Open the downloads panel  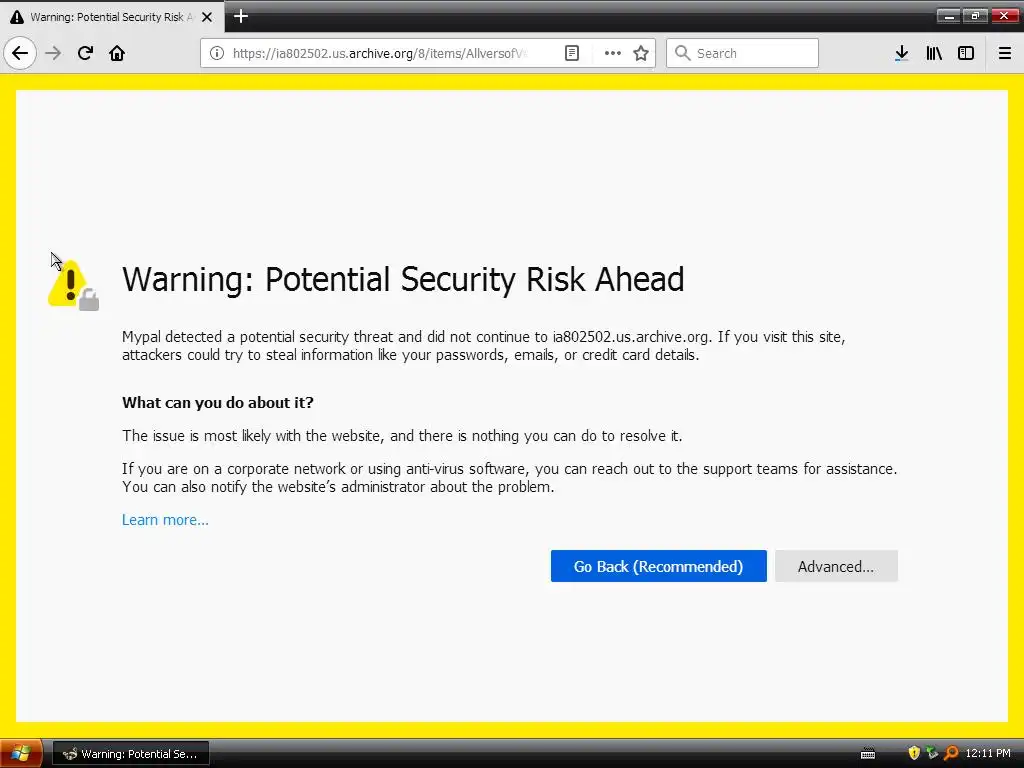(901, 53)
